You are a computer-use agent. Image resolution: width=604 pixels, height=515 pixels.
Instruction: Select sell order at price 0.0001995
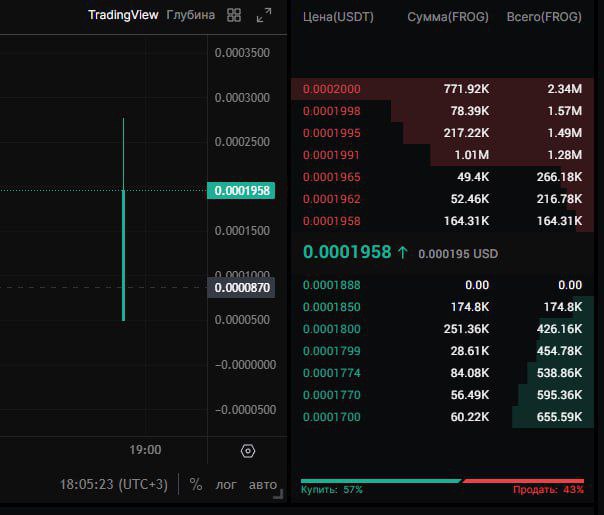pos(442,133)
